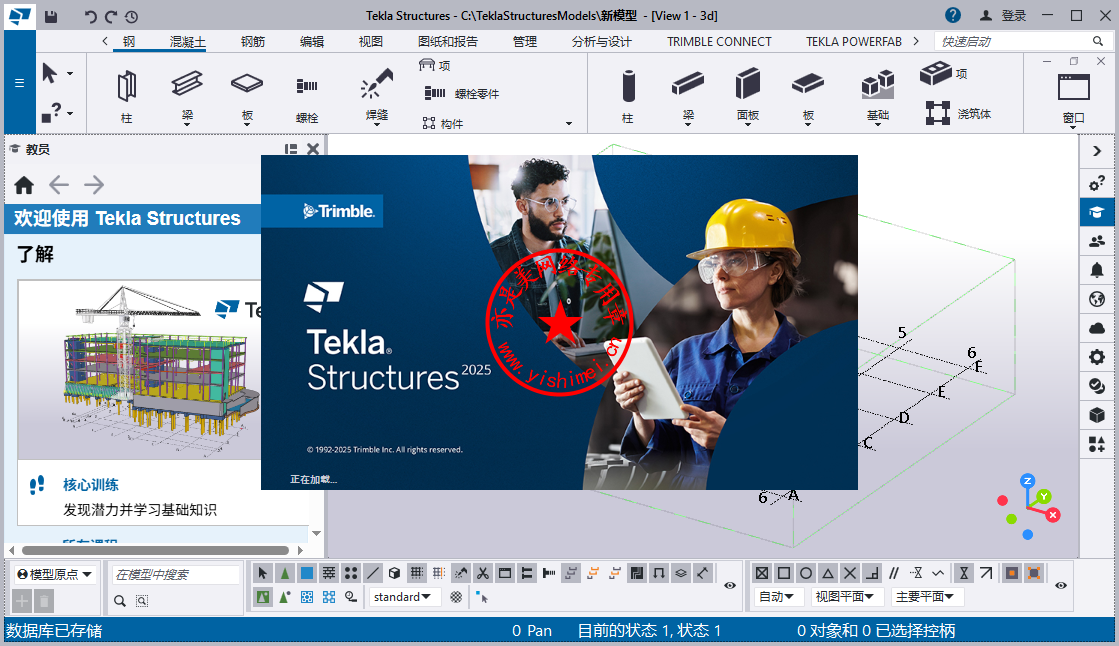Choose the steel plate (板) tool
Screen dimensions: 1119x646
click(x=247, y=96)
